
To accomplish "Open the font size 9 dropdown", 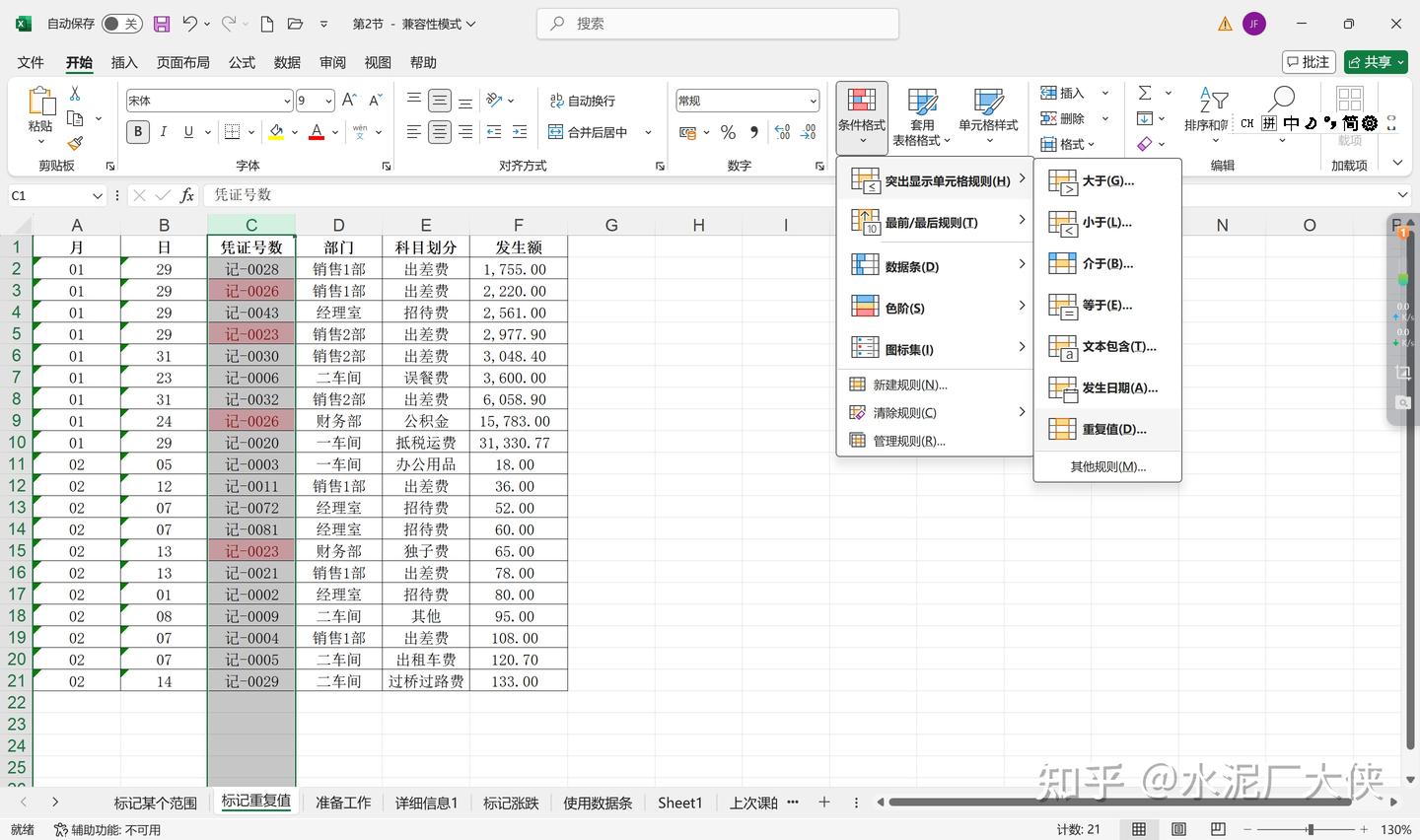I will point(328,101).
